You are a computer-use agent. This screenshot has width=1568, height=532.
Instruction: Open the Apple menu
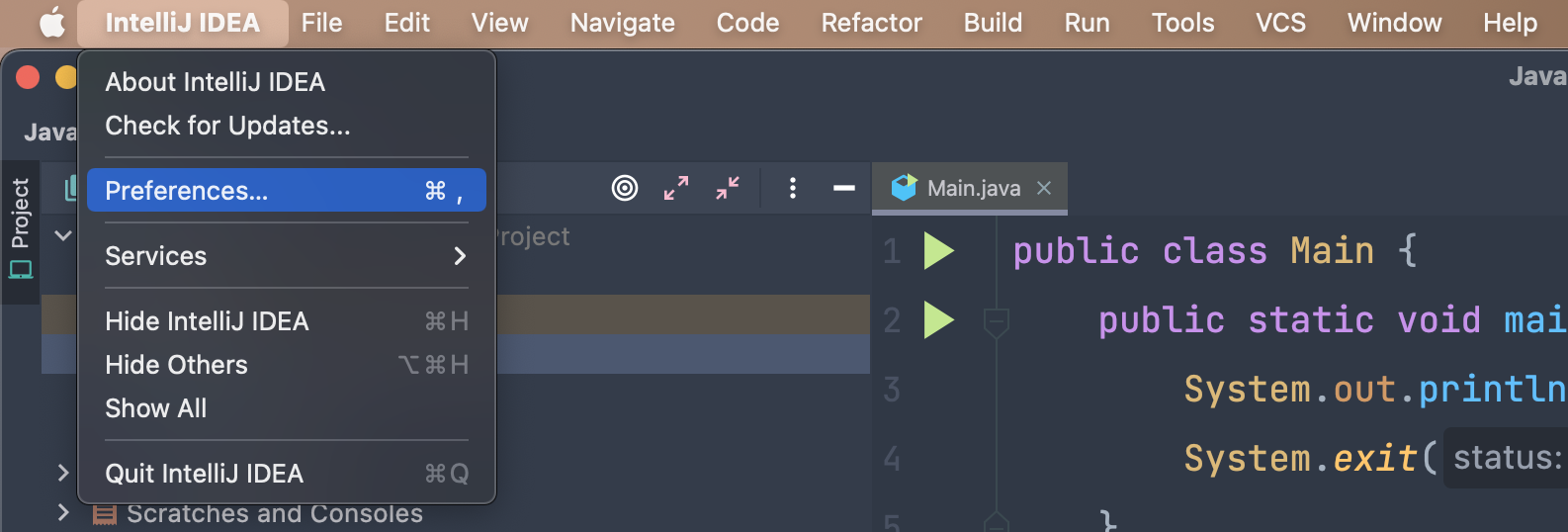point(52,22)
